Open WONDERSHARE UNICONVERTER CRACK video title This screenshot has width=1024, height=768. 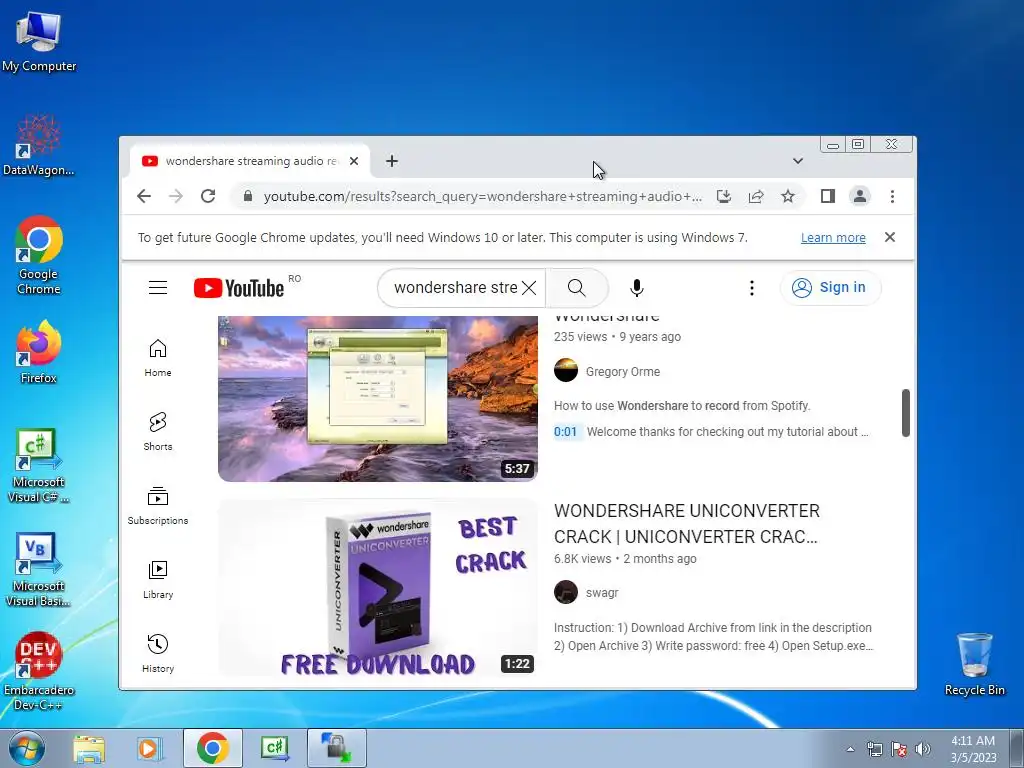[x=686, y=524]
